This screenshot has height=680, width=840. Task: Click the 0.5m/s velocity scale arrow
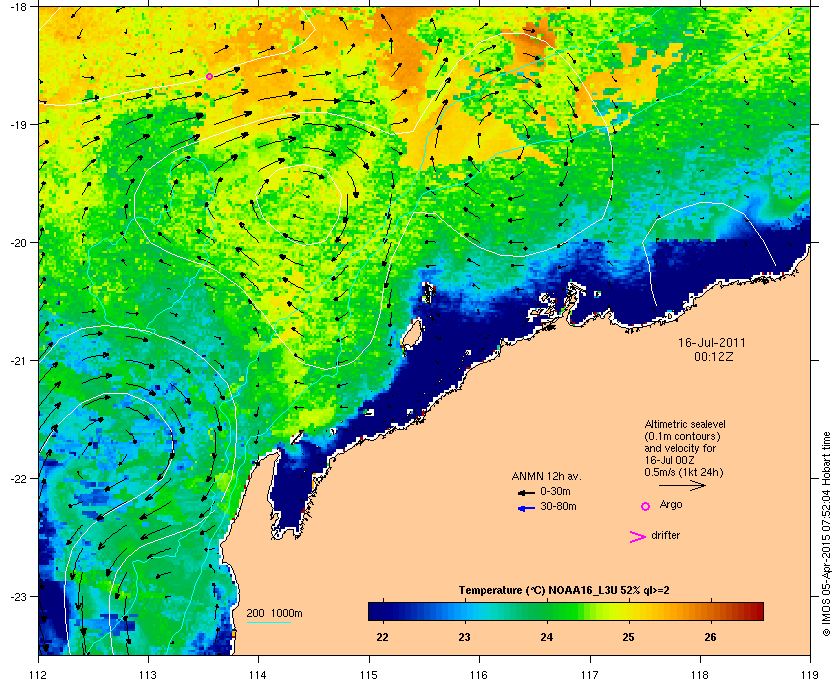[x=682, y=485]
